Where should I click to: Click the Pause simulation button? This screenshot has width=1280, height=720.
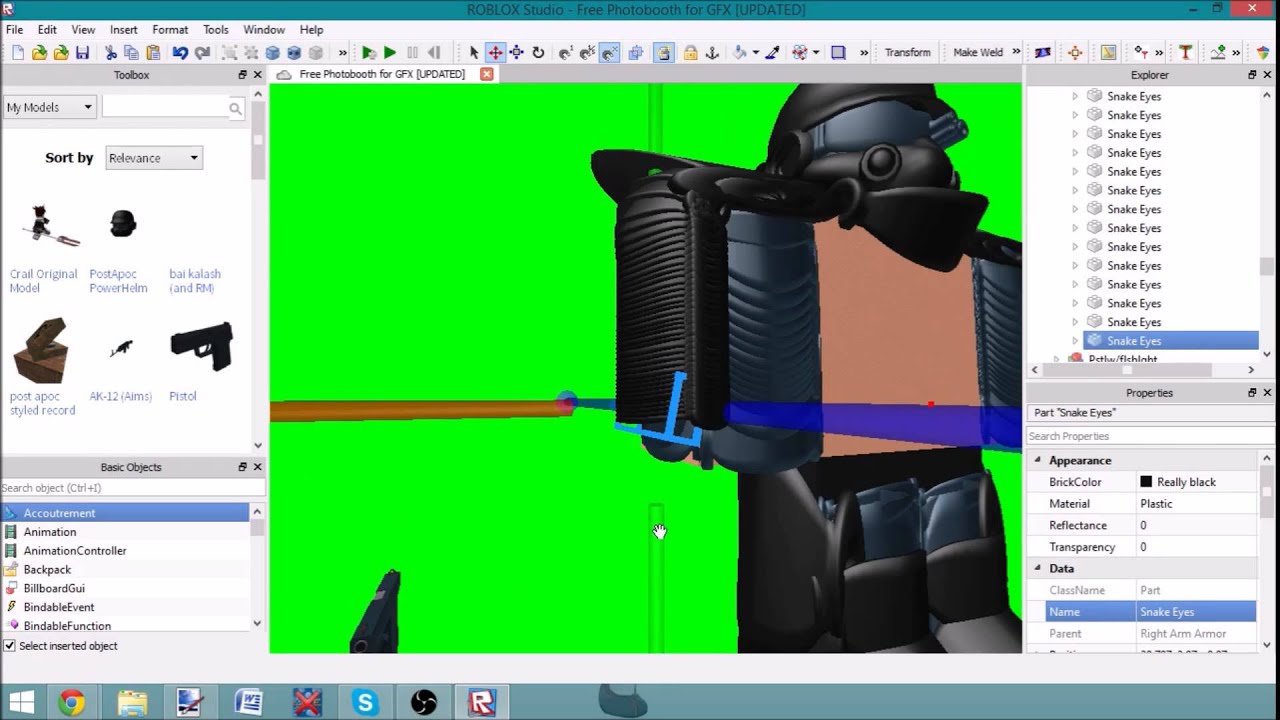[x=412, y=53]
